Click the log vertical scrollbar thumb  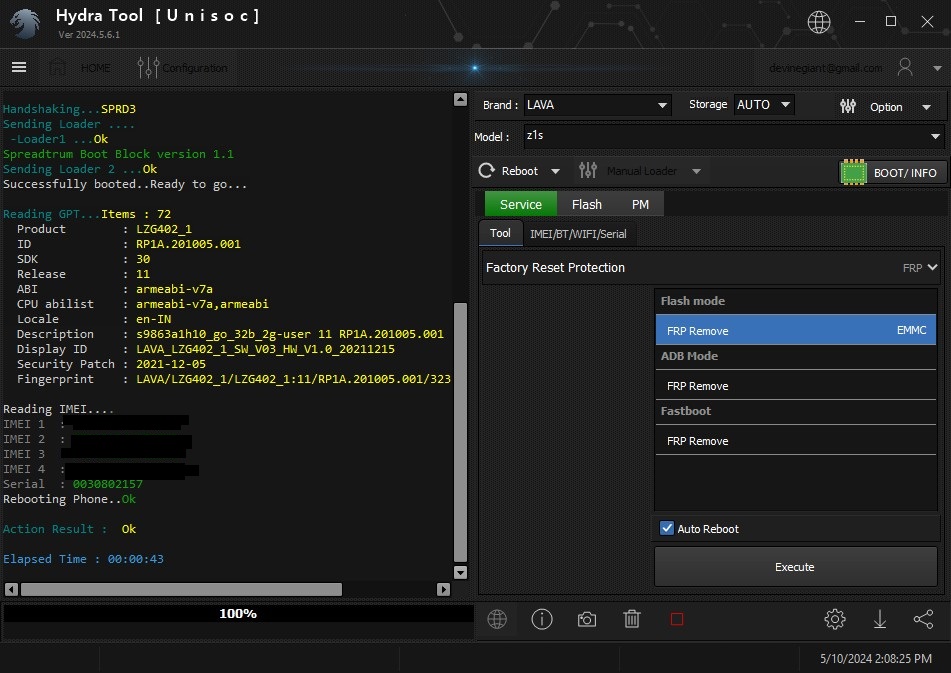(x=460, y=432)
